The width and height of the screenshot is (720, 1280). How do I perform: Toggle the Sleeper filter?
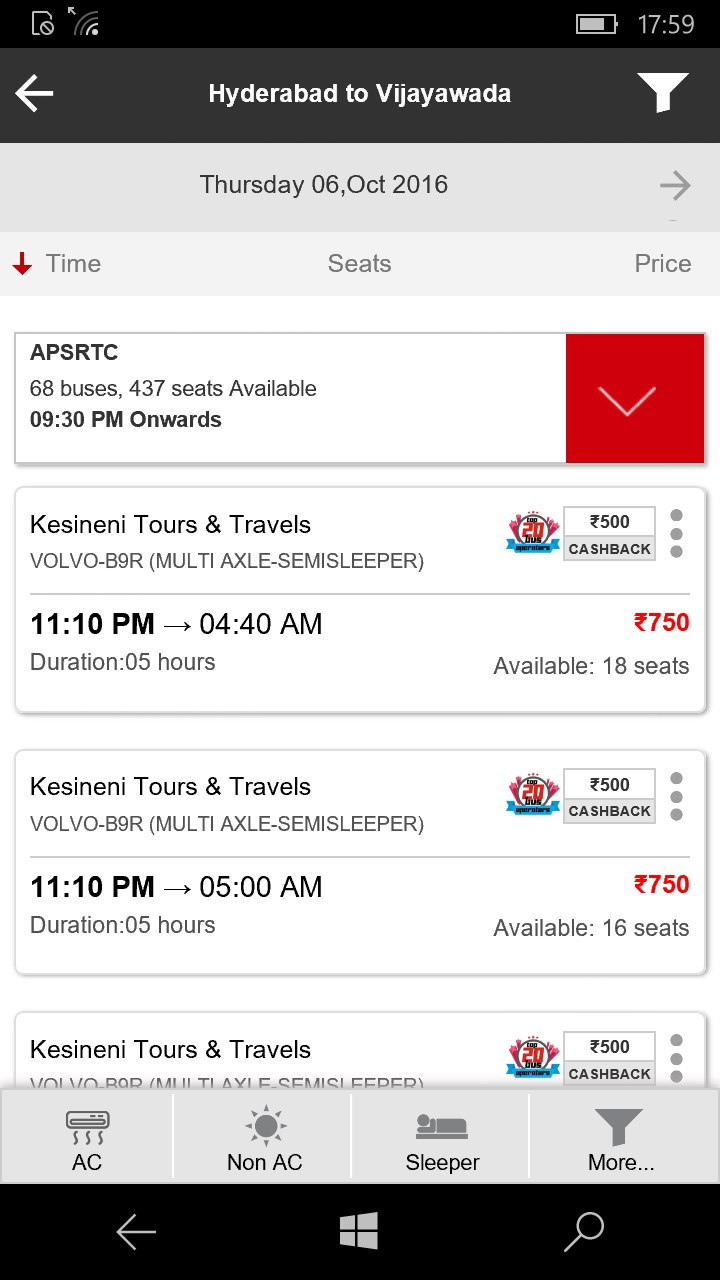(x=442, y=1140)
